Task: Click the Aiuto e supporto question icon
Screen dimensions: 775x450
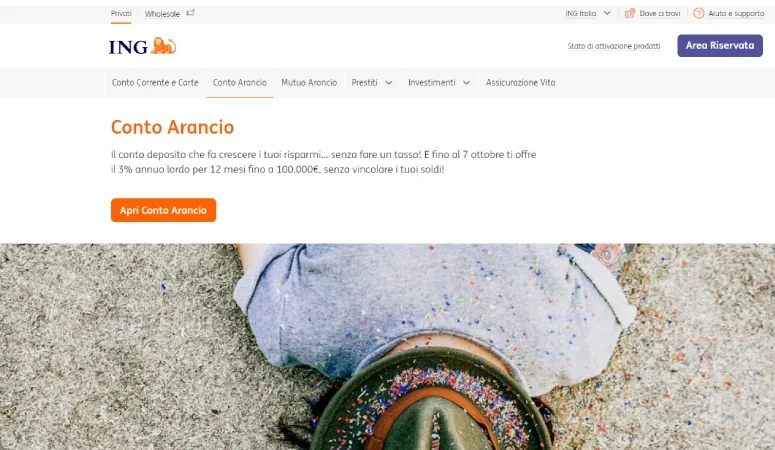Action: tap(698, 13)
